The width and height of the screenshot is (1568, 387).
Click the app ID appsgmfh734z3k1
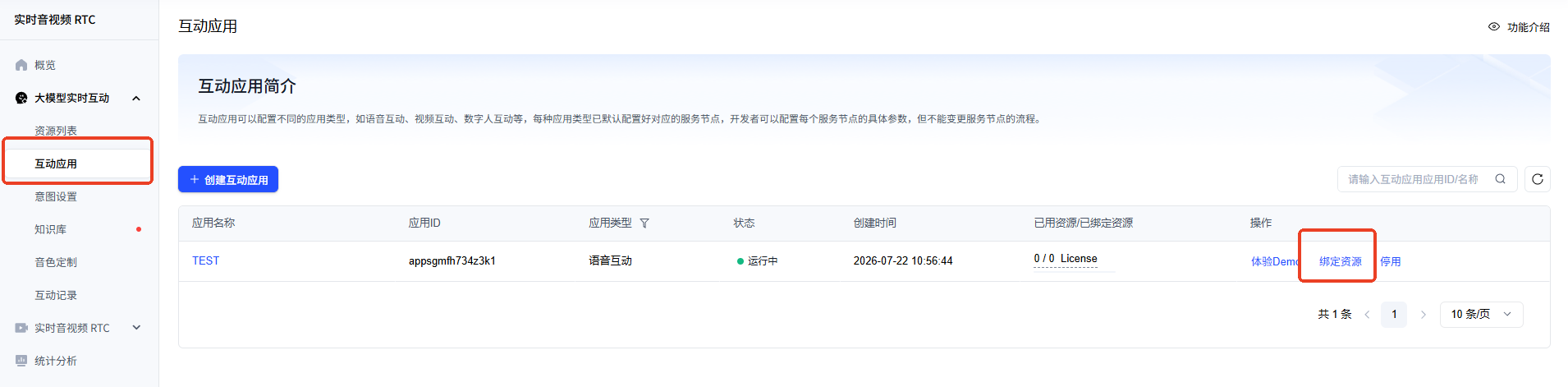[x=452, y=260]
